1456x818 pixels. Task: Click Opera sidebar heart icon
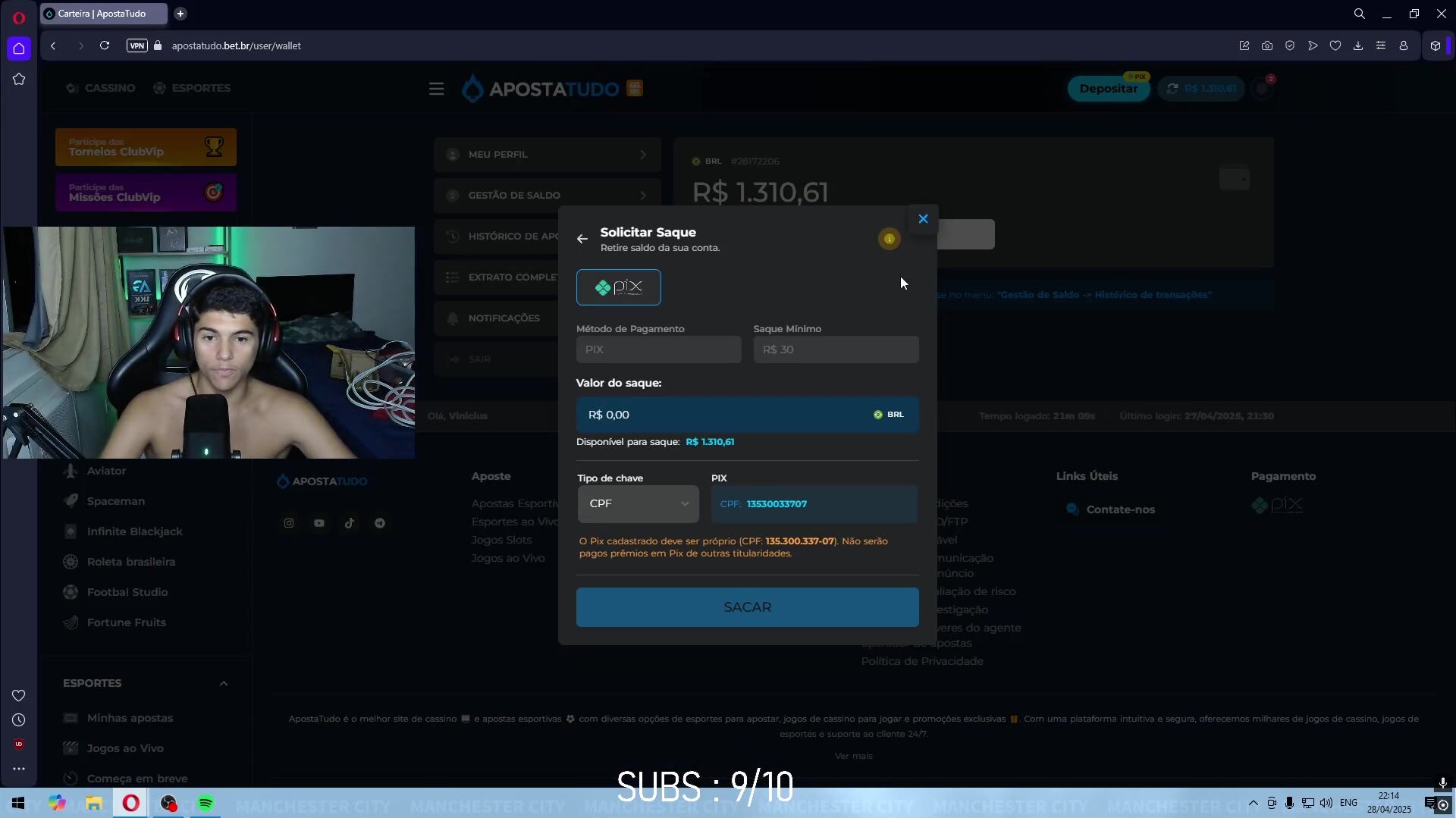click(19, 696)
